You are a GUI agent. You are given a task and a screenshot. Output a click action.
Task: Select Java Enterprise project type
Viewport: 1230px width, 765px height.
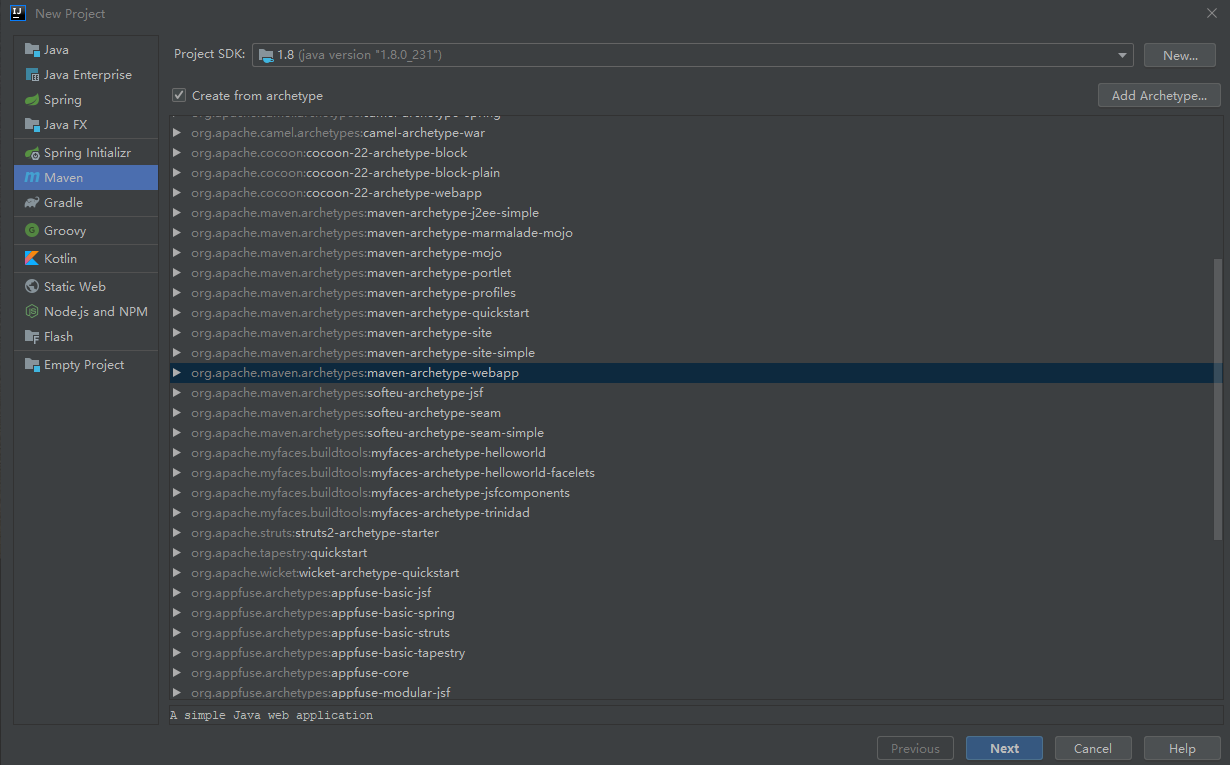86,75
